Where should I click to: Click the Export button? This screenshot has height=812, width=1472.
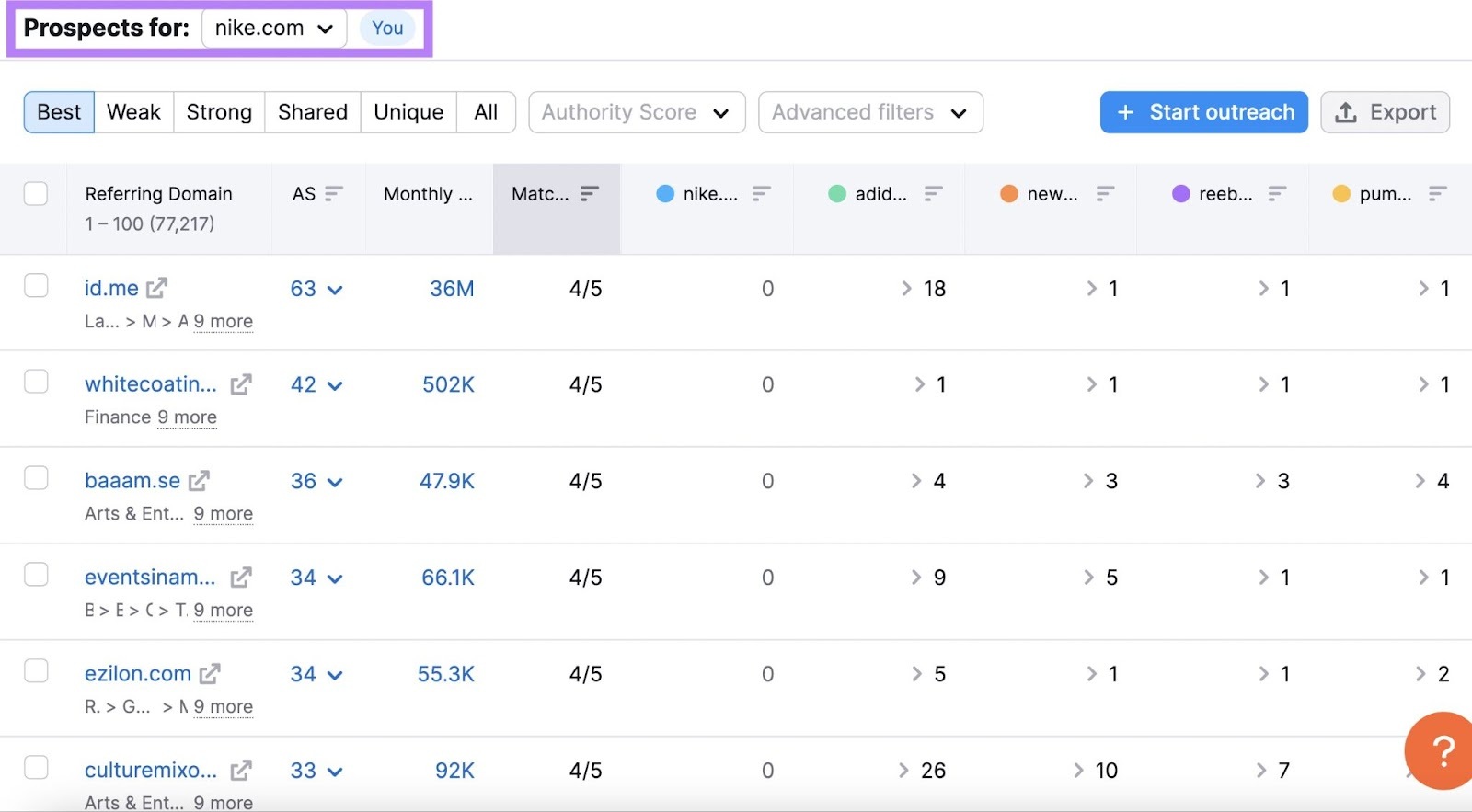click(1385, 112)
